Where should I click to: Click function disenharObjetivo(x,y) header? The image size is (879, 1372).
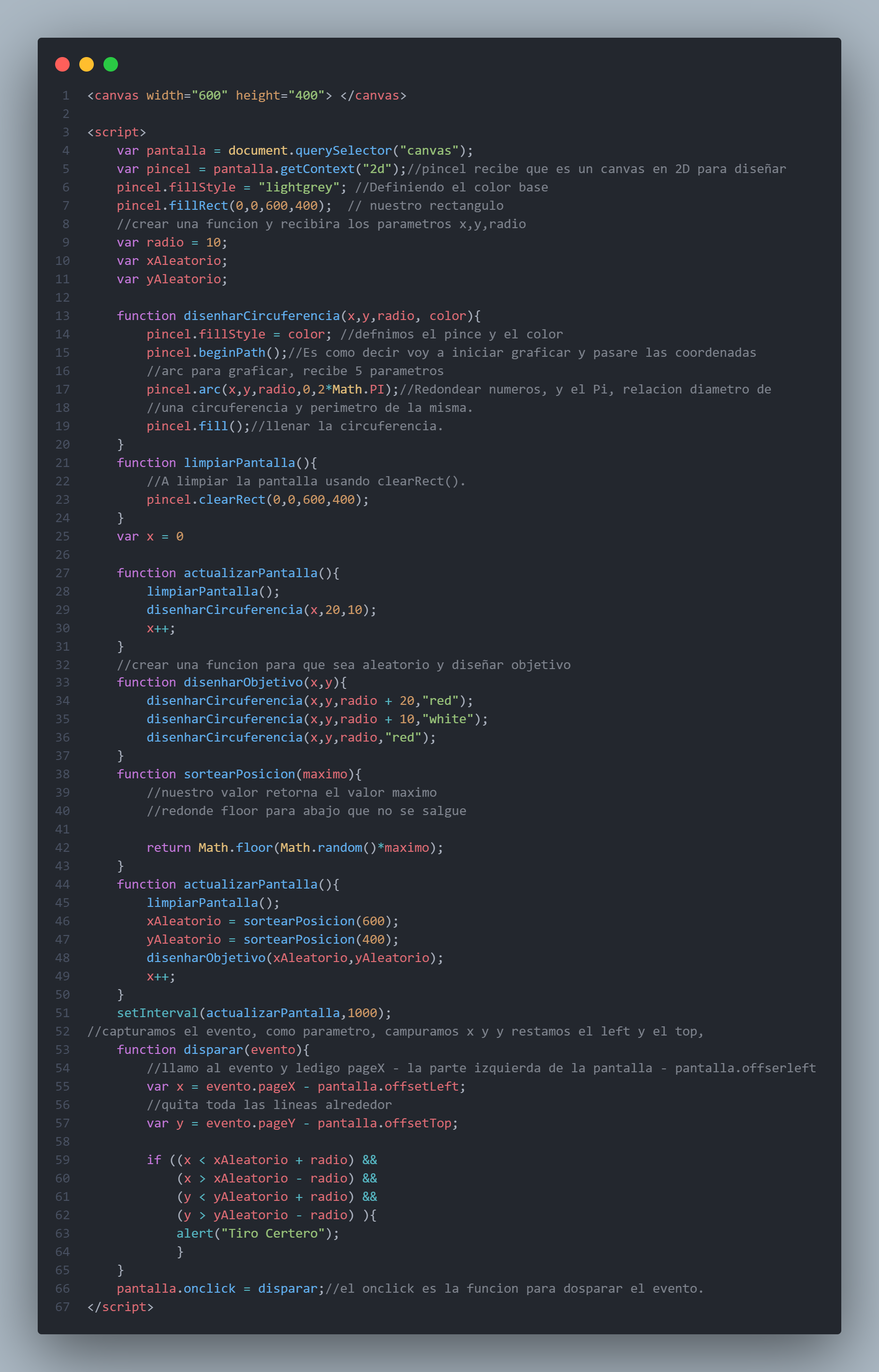[232, 682]
